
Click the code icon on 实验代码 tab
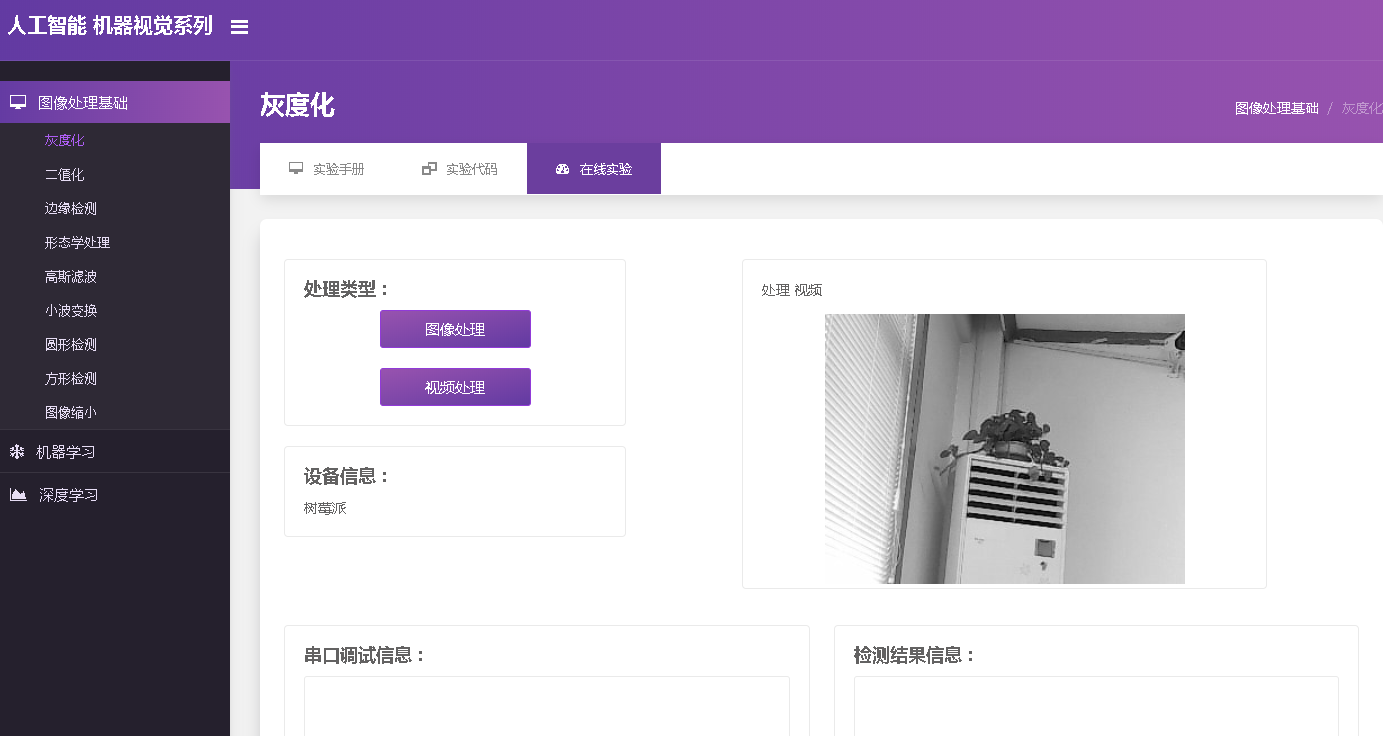coord(430,168)
